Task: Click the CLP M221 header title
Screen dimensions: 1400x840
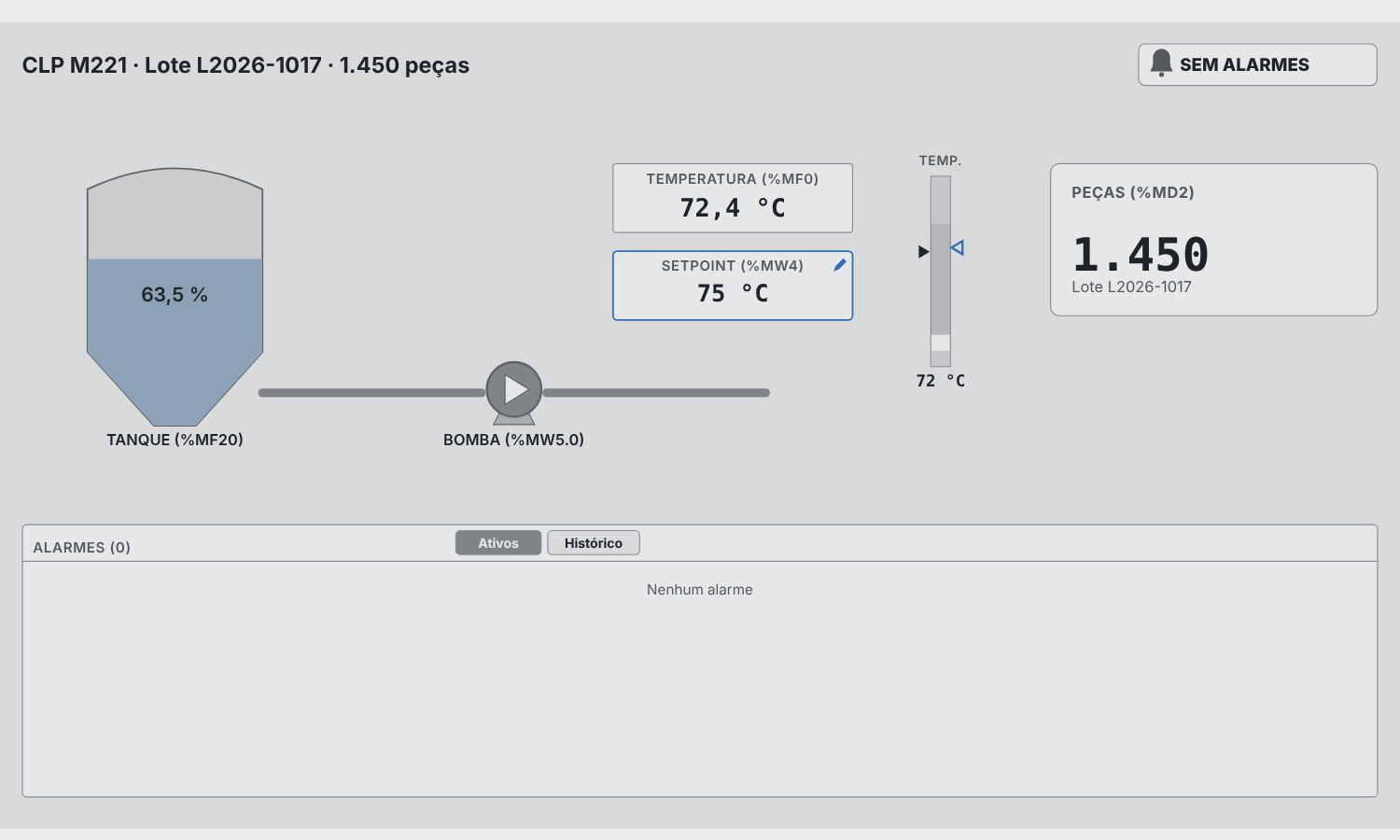Action: [x=245, y=65]
